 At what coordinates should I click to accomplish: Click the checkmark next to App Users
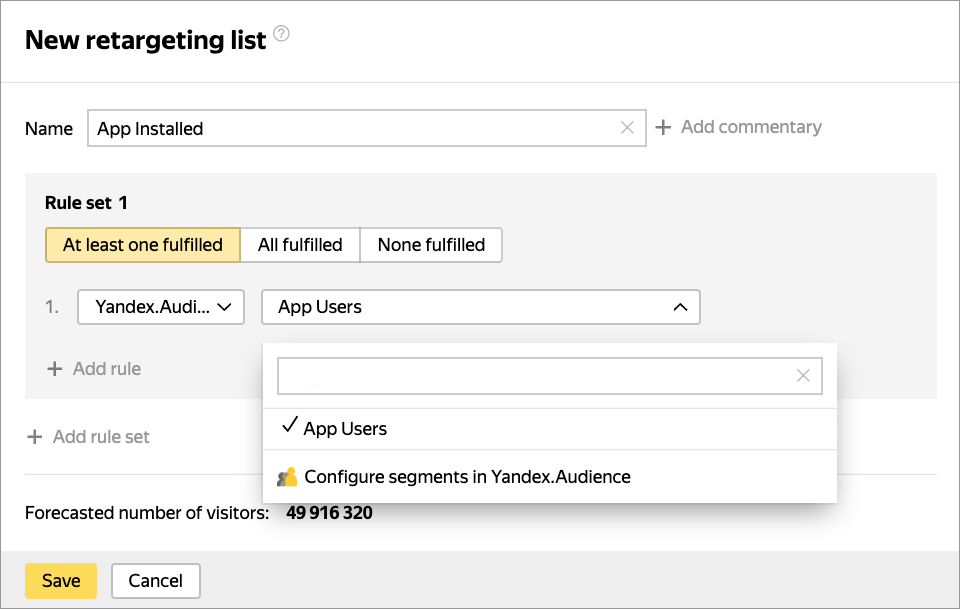click(x=289, y=427)
